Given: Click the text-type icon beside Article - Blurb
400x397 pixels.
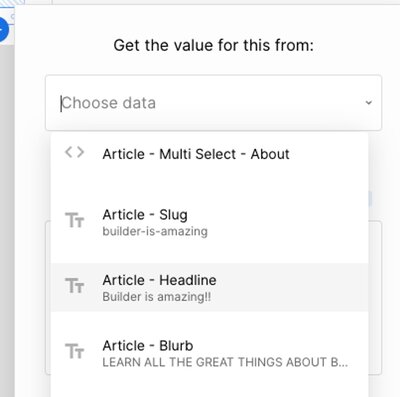Looking at the screenshot, I should [x=74, y=351].
